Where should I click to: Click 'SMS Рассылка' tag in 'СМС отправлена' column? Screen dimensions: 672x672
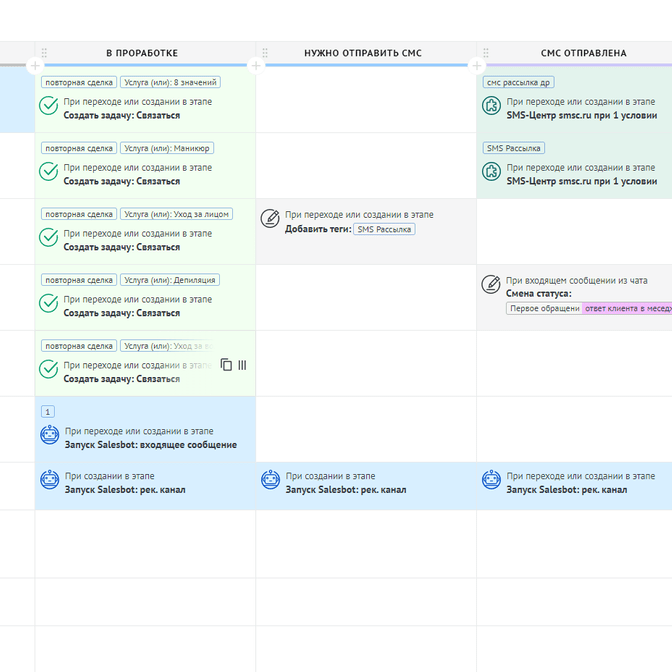click(513, 148)
